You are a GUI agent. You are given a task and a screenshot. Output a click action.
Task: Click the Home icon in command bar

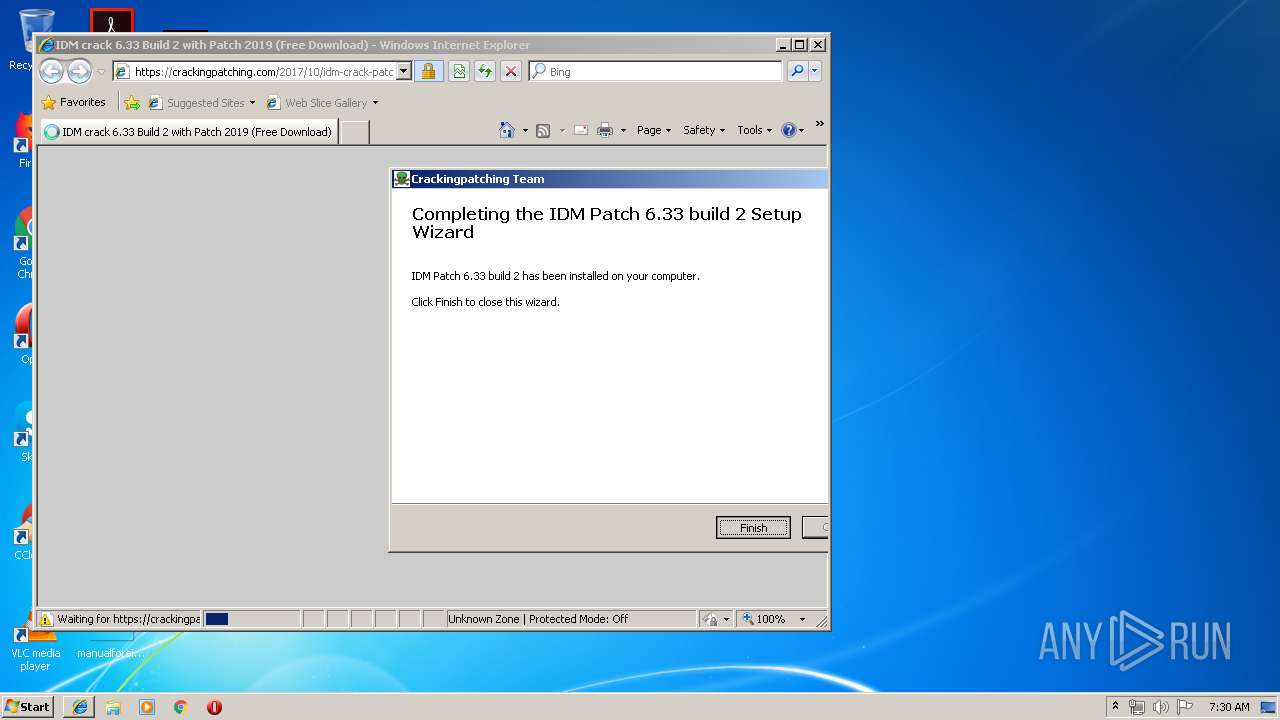[507, 130]
